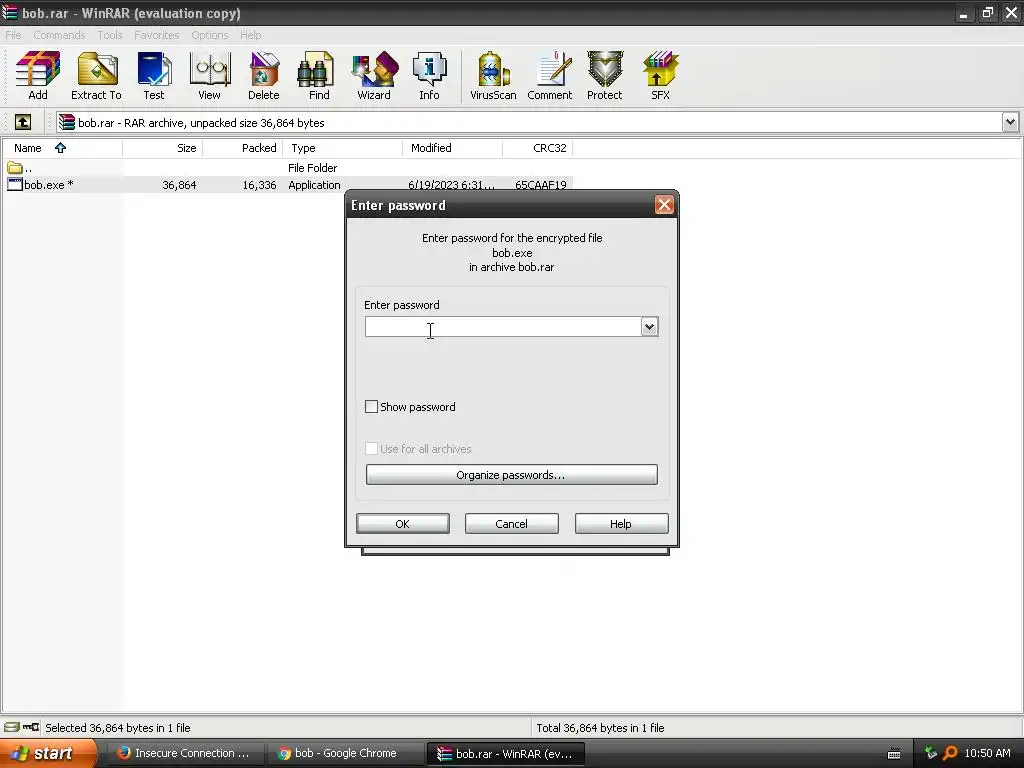Click the Application type cell
1024x768 pixels.
tap(314, 185)
